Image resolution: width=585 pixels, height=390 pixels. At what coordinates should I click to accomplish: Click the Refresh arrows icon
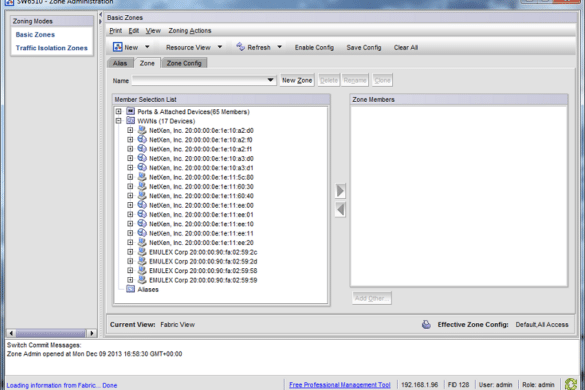[x=241, y=47]
